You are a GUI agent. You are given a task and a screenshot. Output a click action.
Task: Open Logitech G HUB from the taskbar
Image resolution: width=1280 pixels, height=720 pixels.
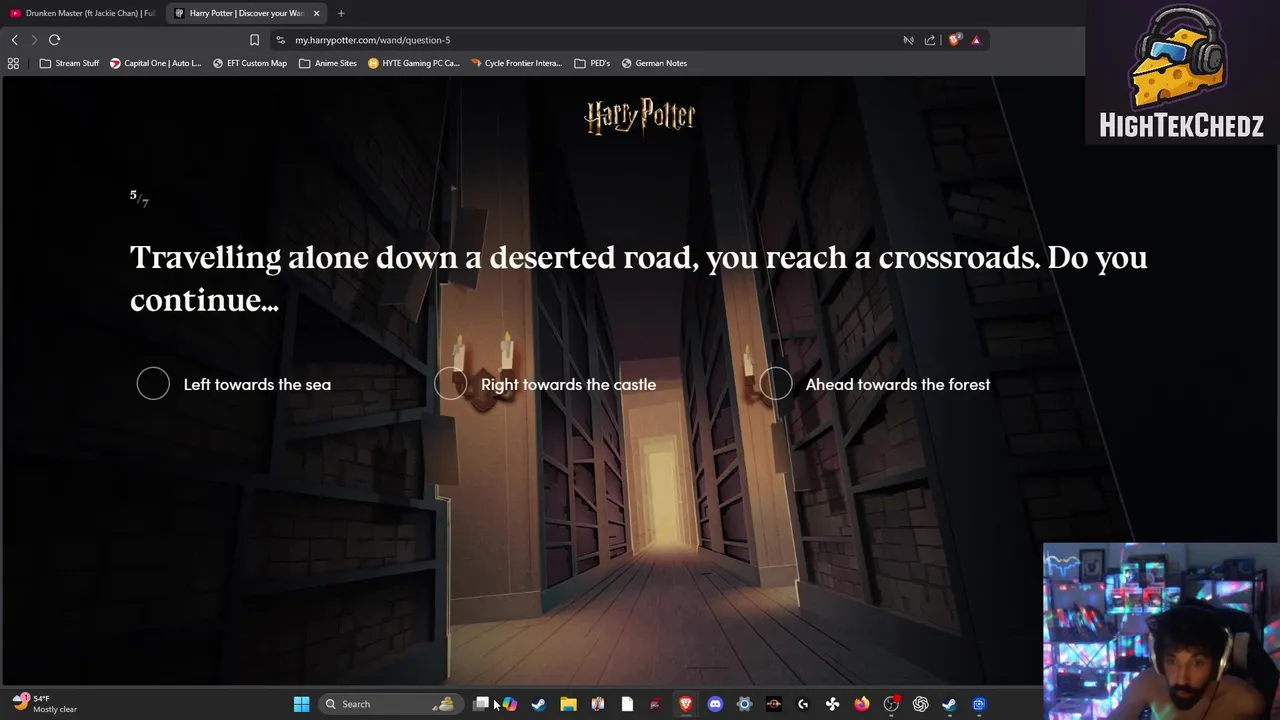point(803,704)
